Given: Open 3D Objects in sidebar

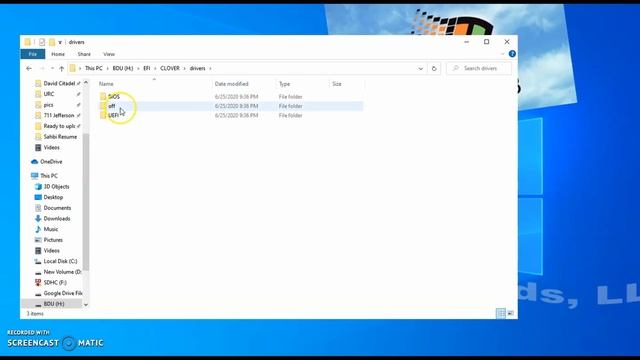Looking at the screenshot, I should coord(56,187).
